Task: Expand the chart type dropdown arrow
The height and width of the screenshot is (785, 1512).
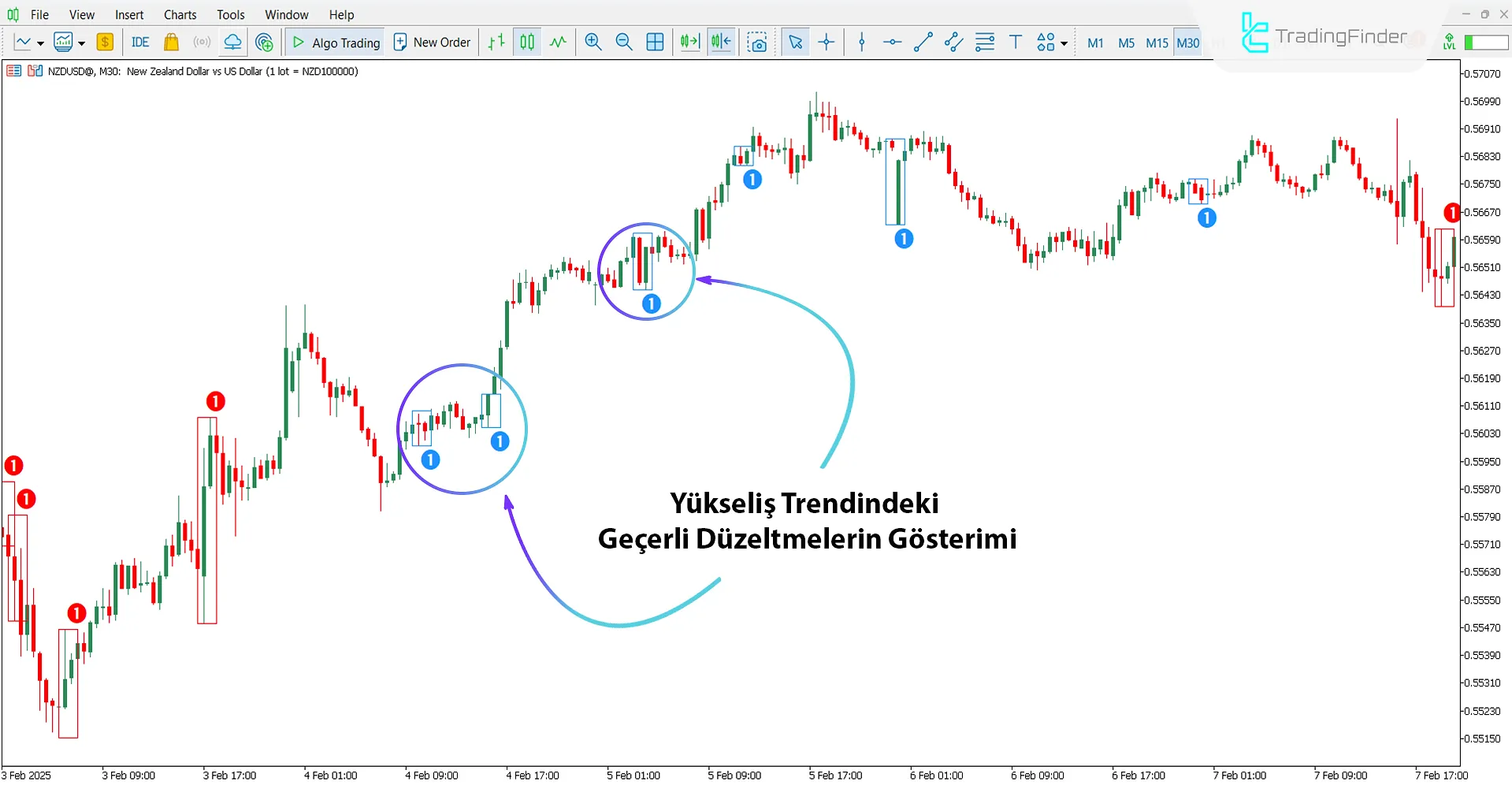Action: pos(40,42)
